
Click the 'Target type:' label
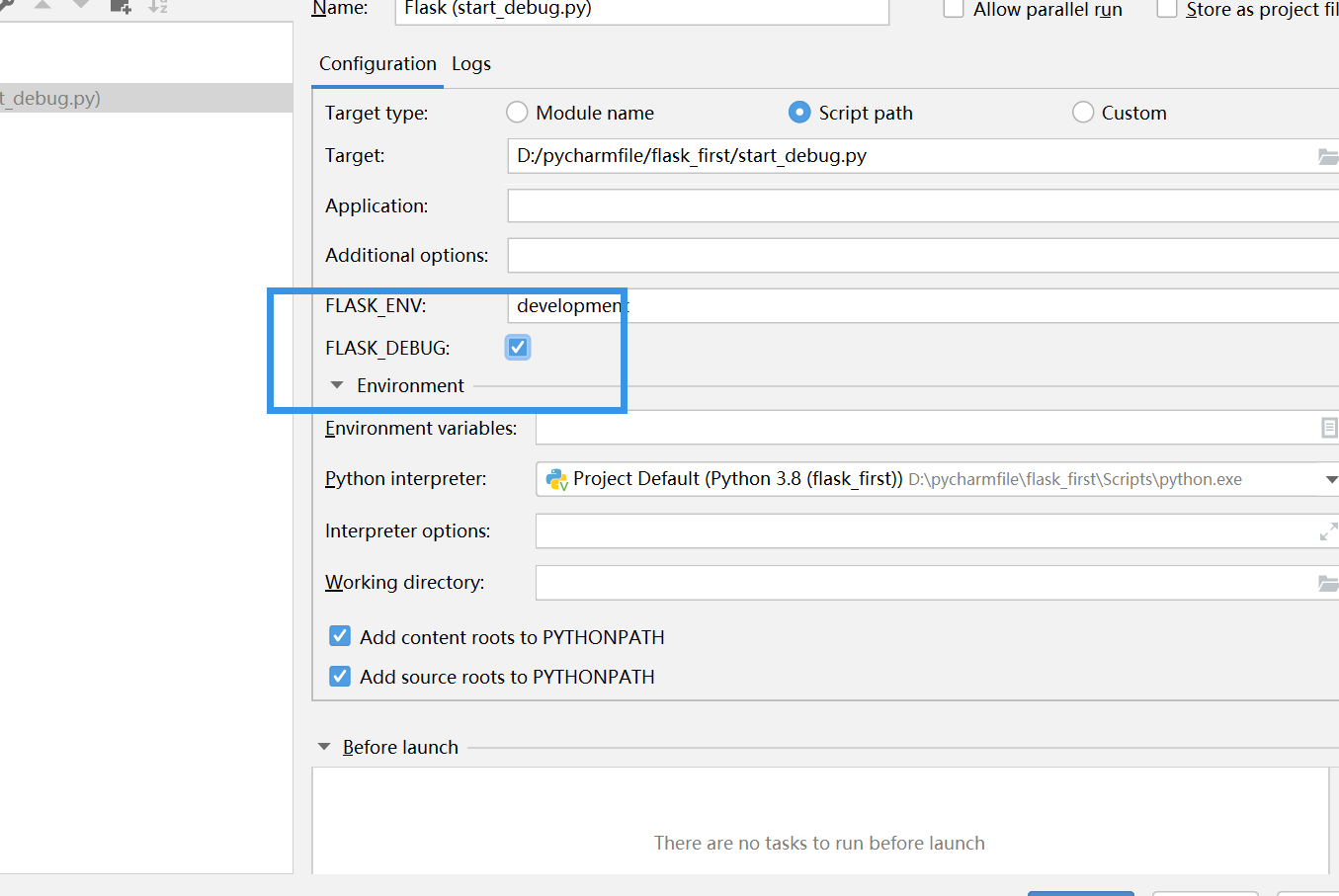377,113
